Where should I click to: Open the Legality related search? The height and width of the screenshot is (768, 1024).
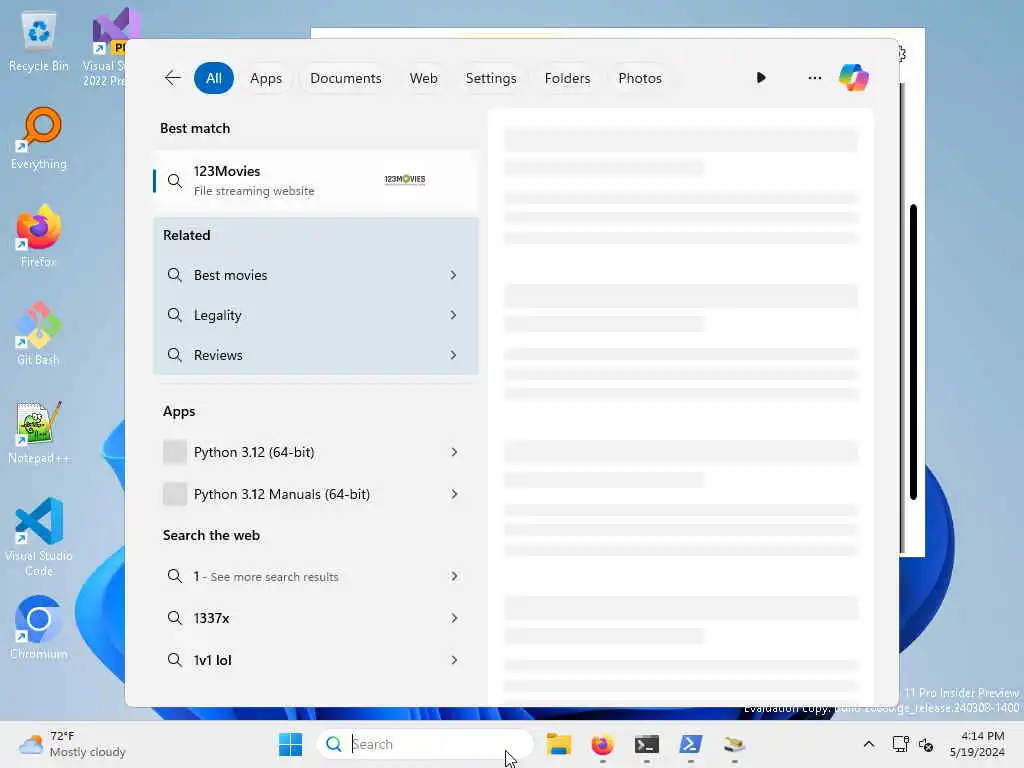(315, 315)
